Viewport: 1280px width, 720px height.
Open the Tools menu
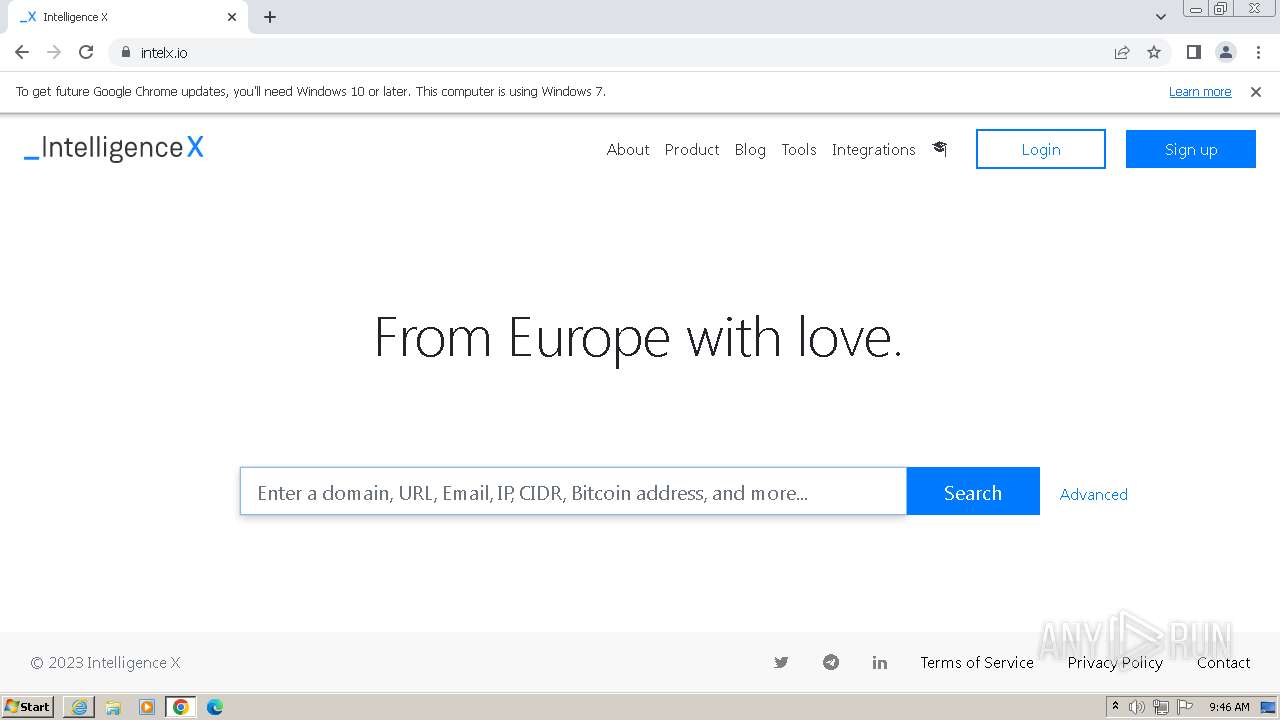799,149
